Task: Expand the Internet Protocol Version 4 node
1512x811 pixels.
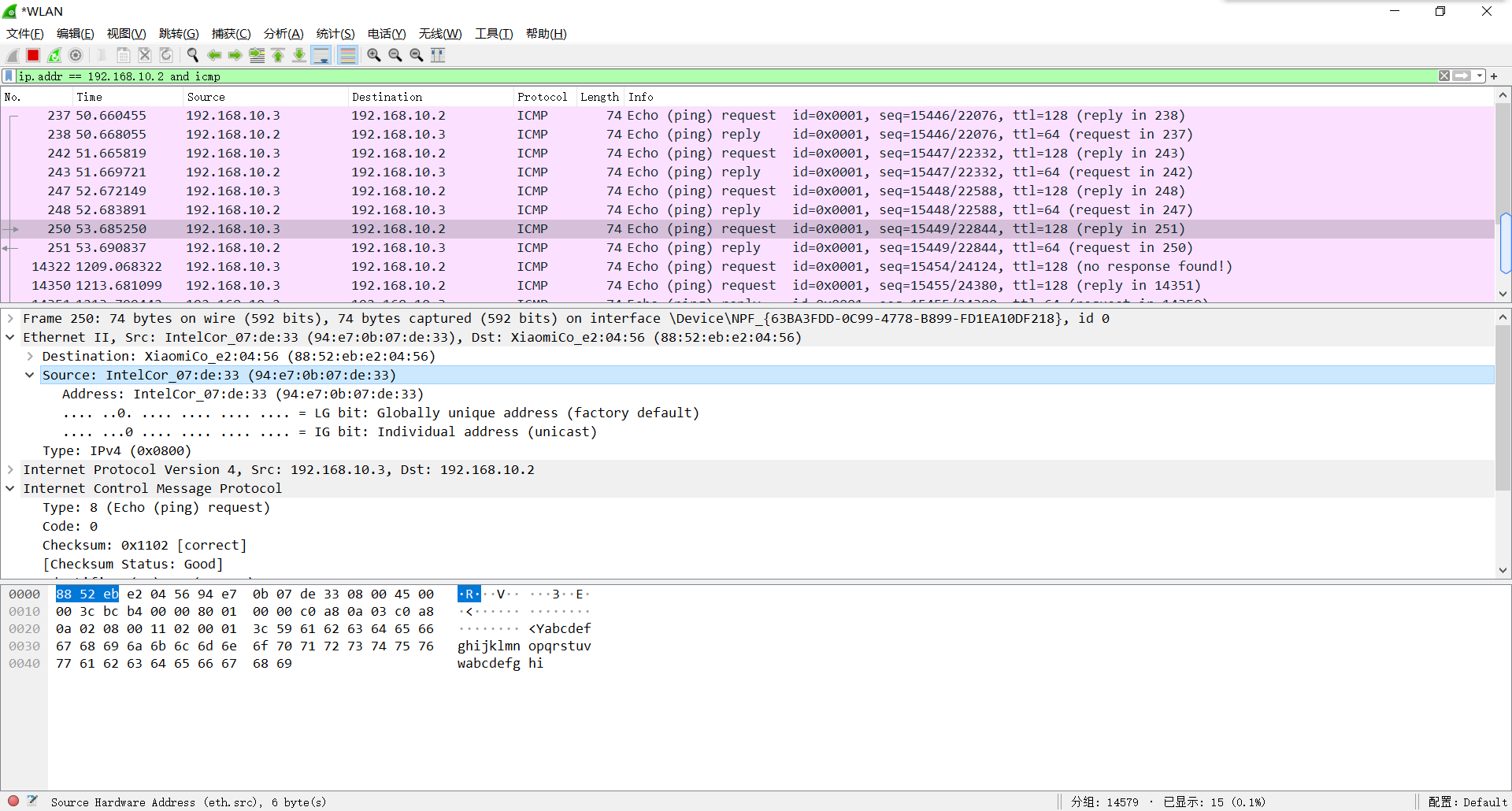Action: pyautogui.click(x=10, y=469)
